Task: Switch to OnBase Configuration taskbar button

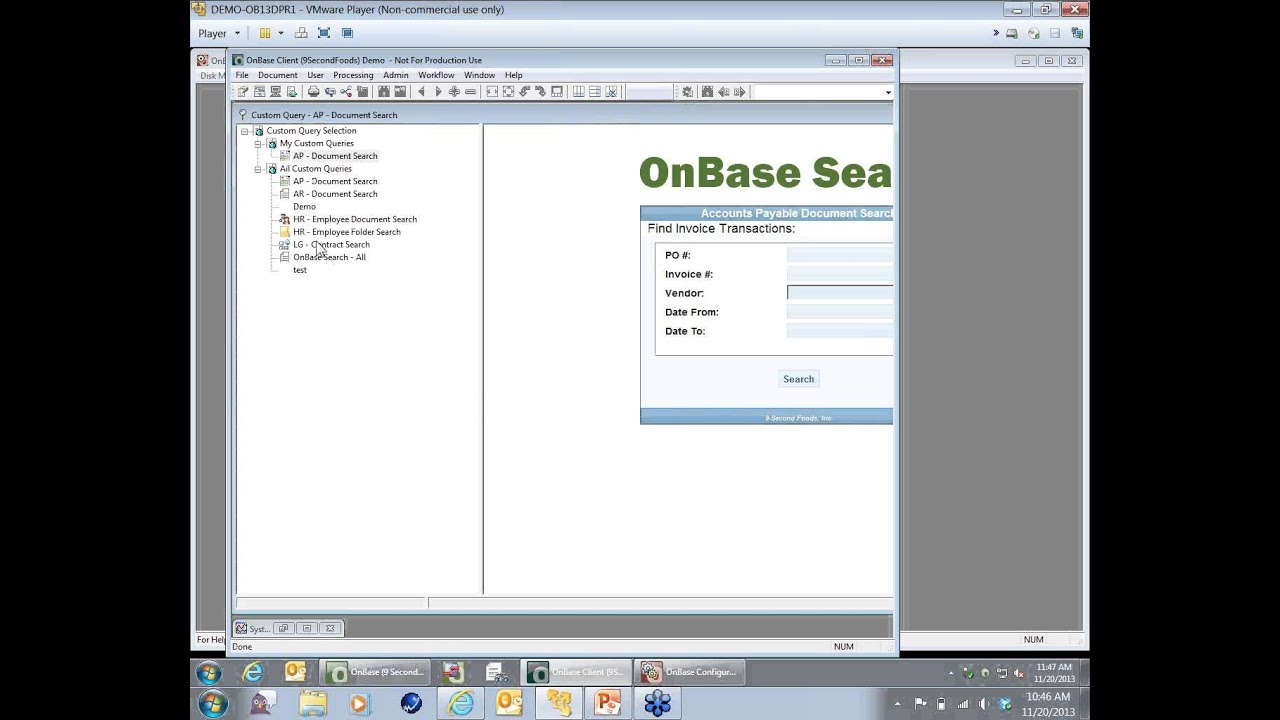Action: click(x=689, y=672)
